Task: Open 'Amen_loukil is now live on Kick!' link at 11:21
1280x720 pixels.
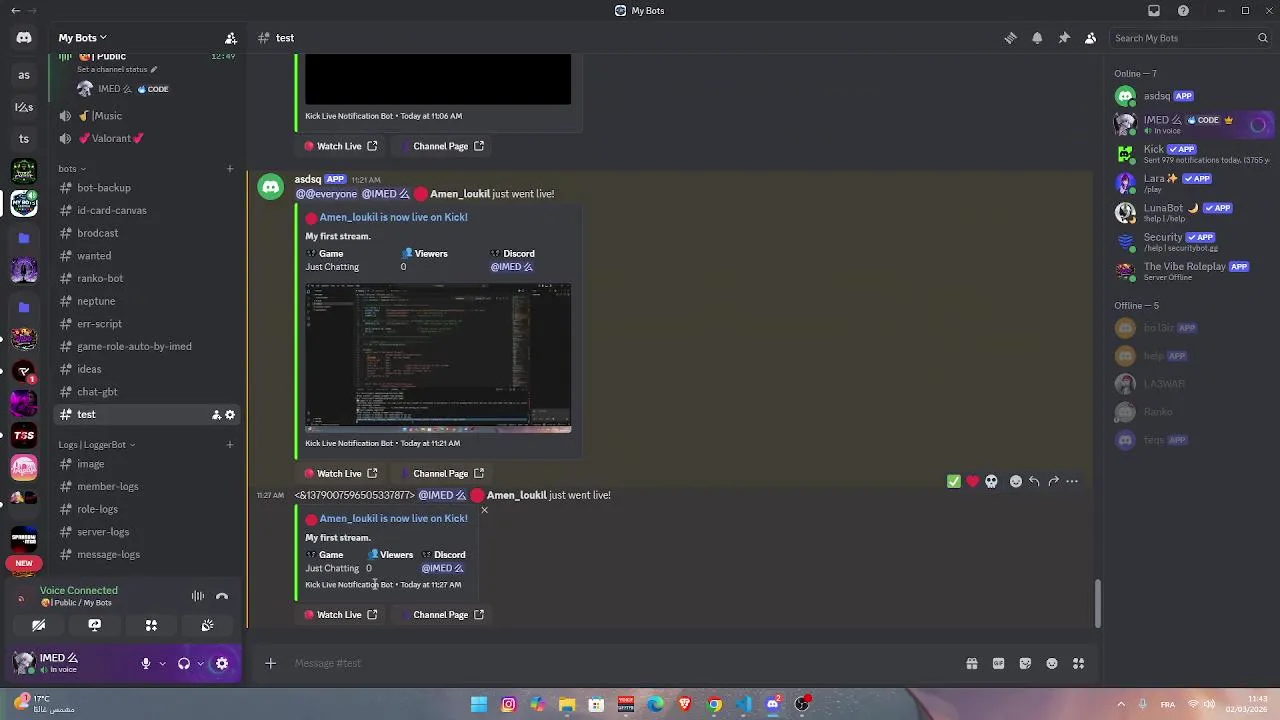Action: pos(393,217)
